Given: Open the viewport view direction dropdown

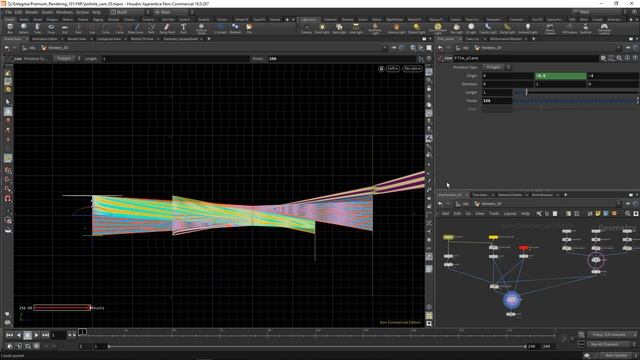Looking at the screenshot, I should (393, 69).
